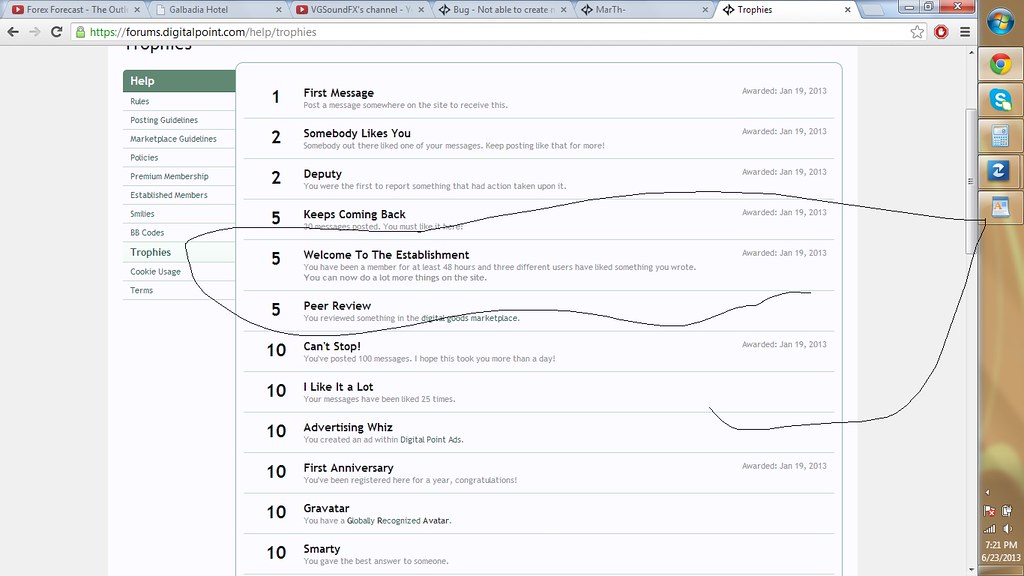Open Cookie Usage sidebar link

coord(155,272)
